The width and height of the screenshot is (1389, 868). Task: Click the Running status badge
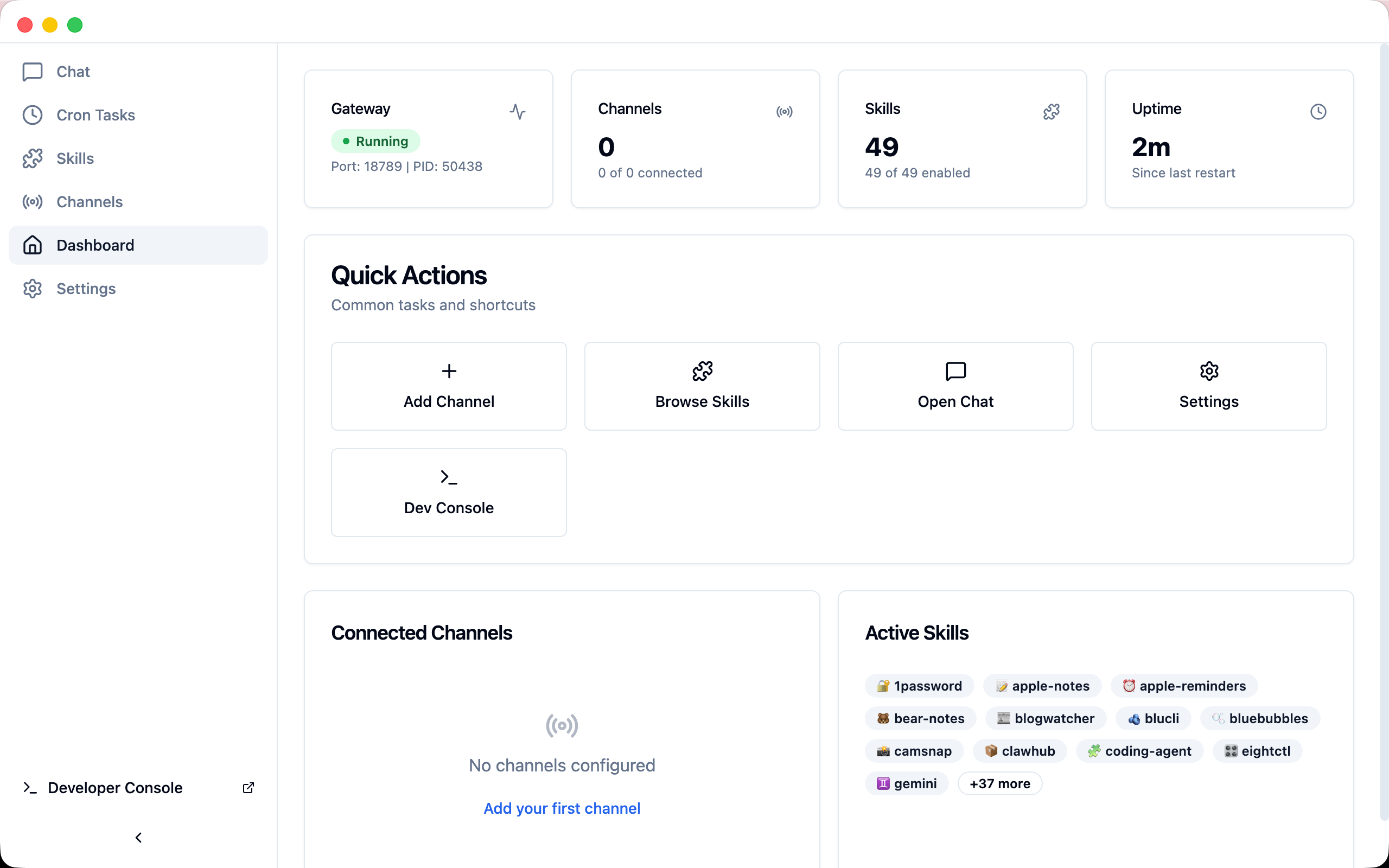tap(375, 141)
